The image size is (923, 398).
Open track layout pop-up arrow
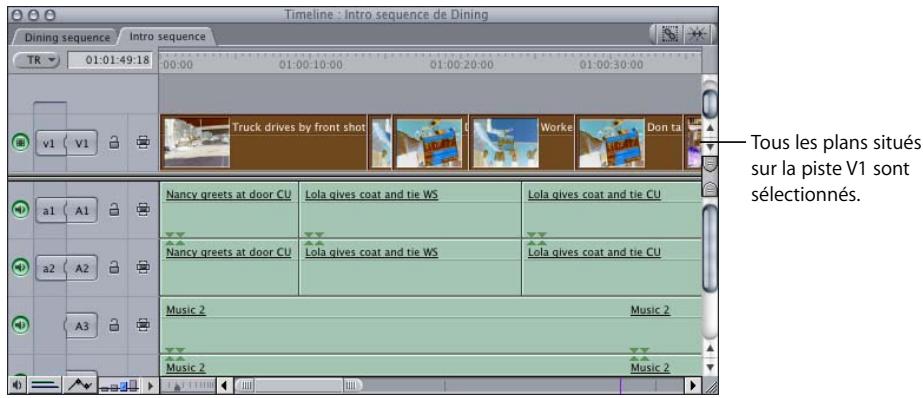tap(151, 386)
